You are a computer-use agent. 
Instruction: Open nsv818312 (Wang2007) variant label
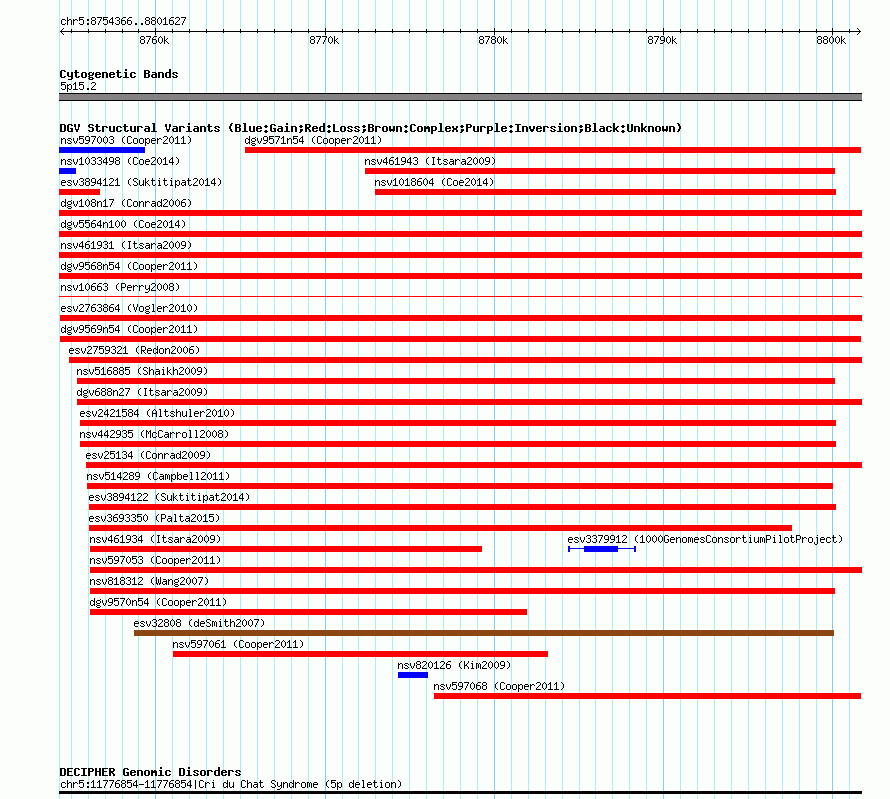coord(149,581)
